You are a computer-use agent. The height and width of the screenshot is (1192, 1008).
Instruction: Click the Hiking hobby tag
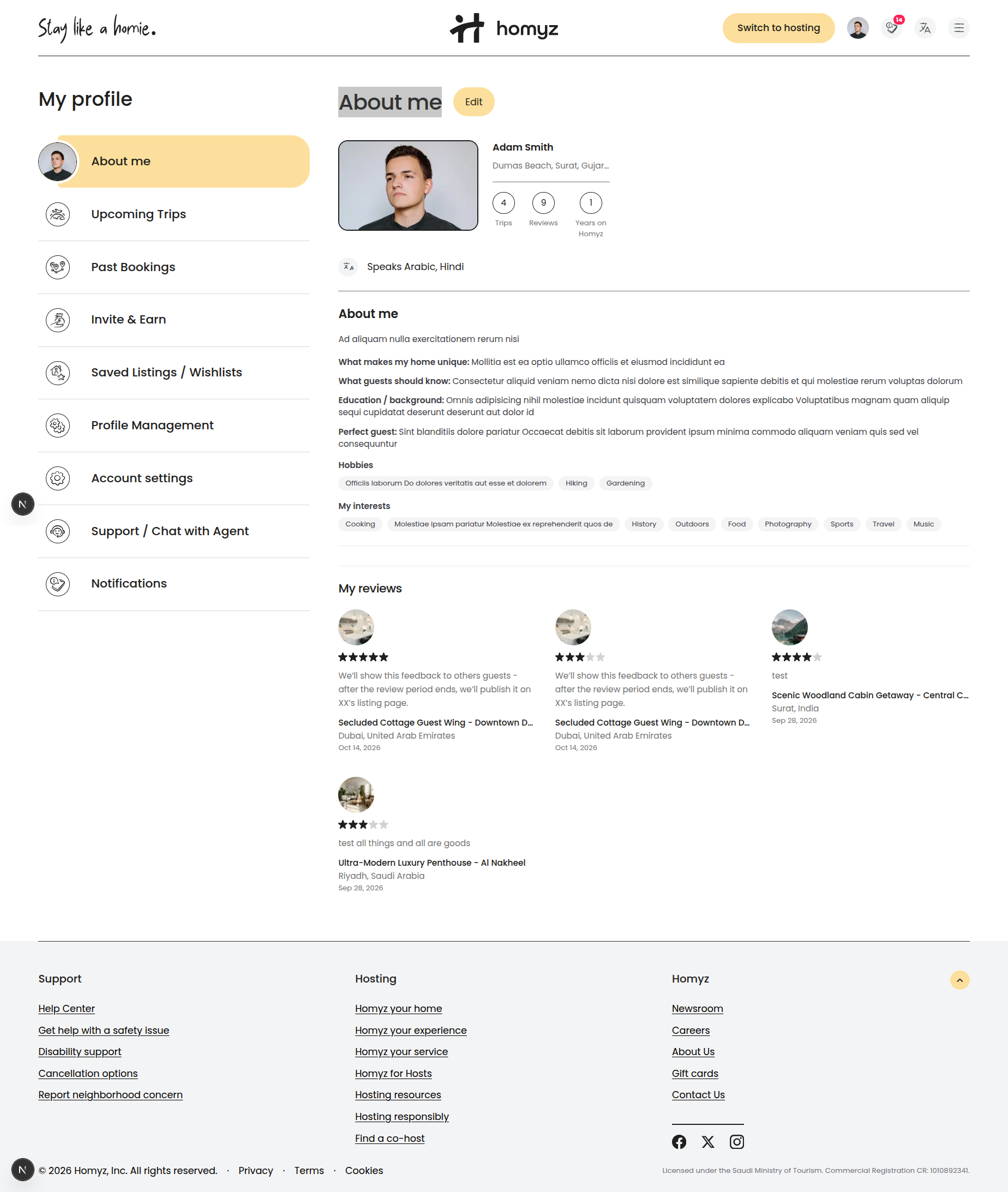[576, 483]
